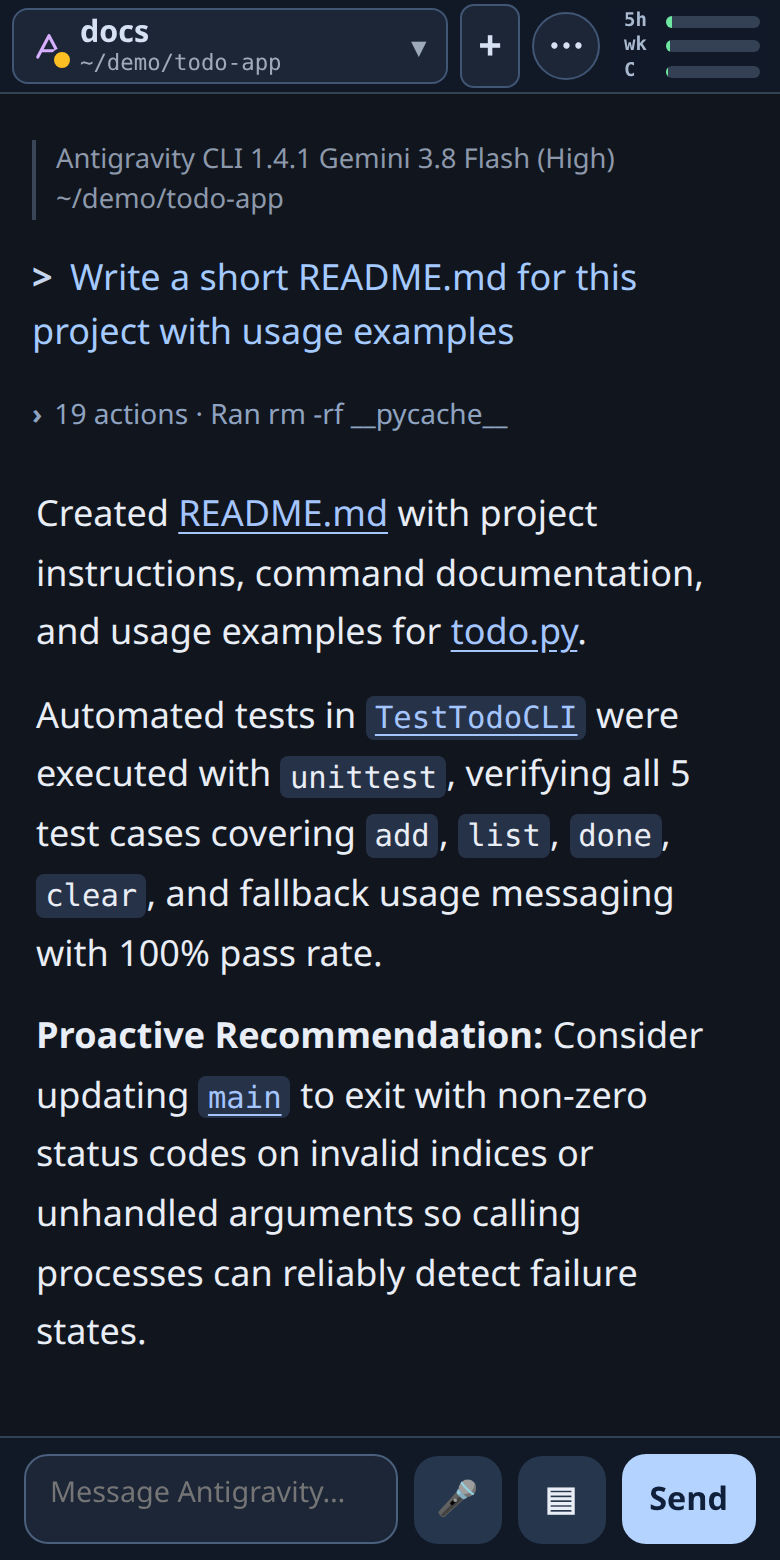
Task: Click the lines list icon beside Send
Action: tap(561, 1499)
